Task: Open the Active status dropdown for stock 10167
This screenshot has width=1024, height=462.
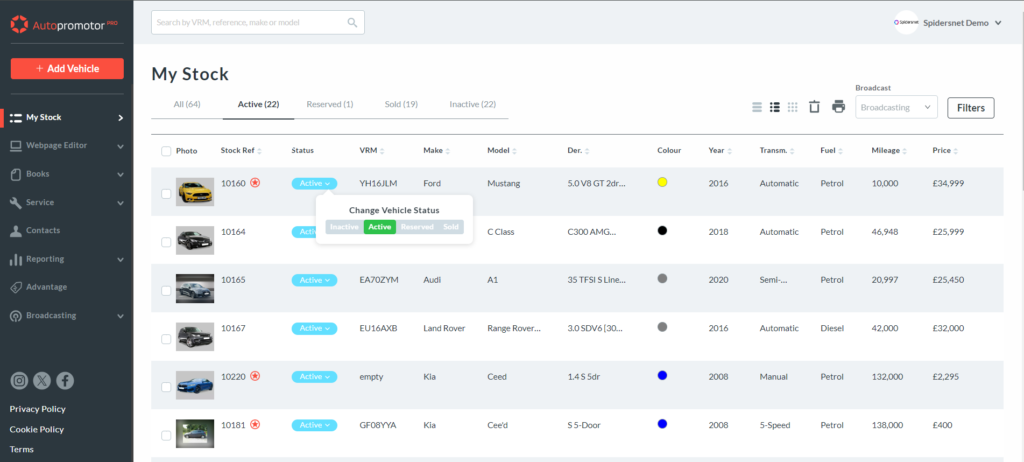Action: coord(314,328)
